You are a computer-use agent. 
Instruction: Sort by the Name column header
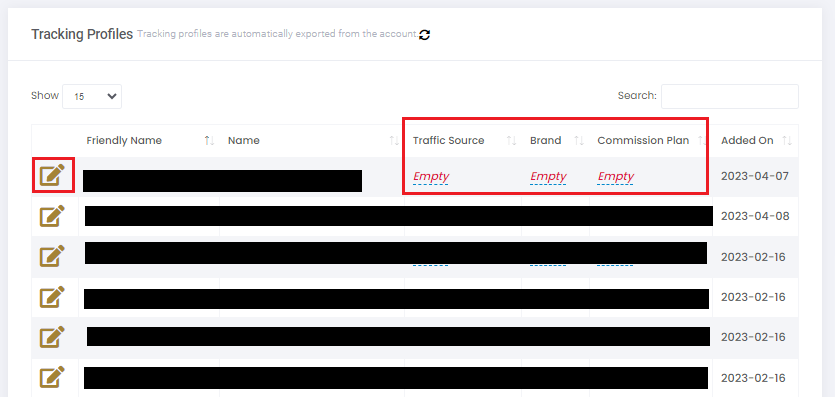point(312,140)
